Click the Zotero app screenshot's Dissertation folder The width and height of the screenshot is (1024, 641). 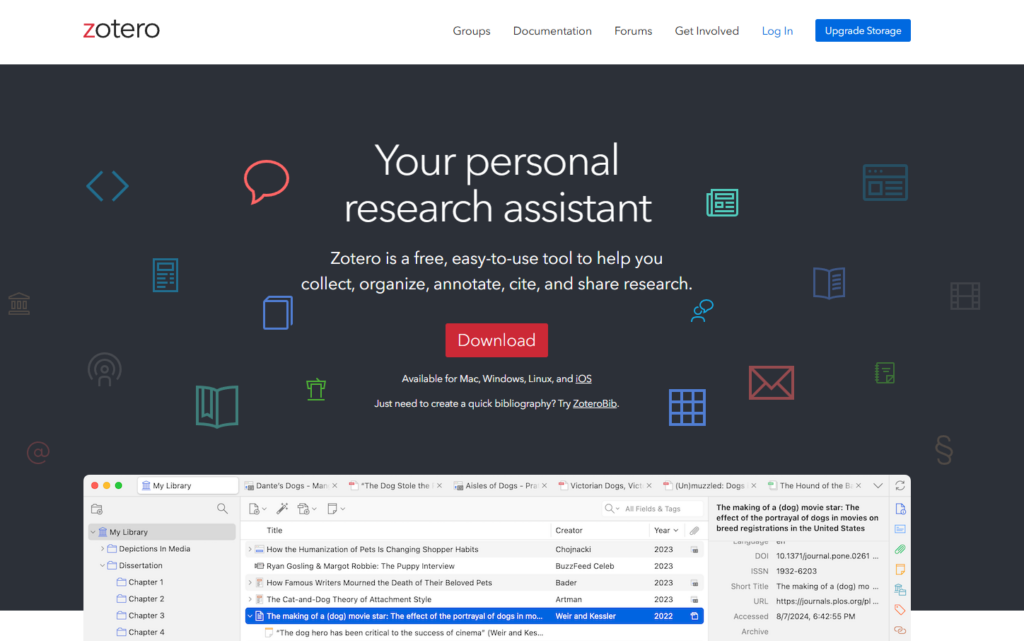[x=140, y=566]
